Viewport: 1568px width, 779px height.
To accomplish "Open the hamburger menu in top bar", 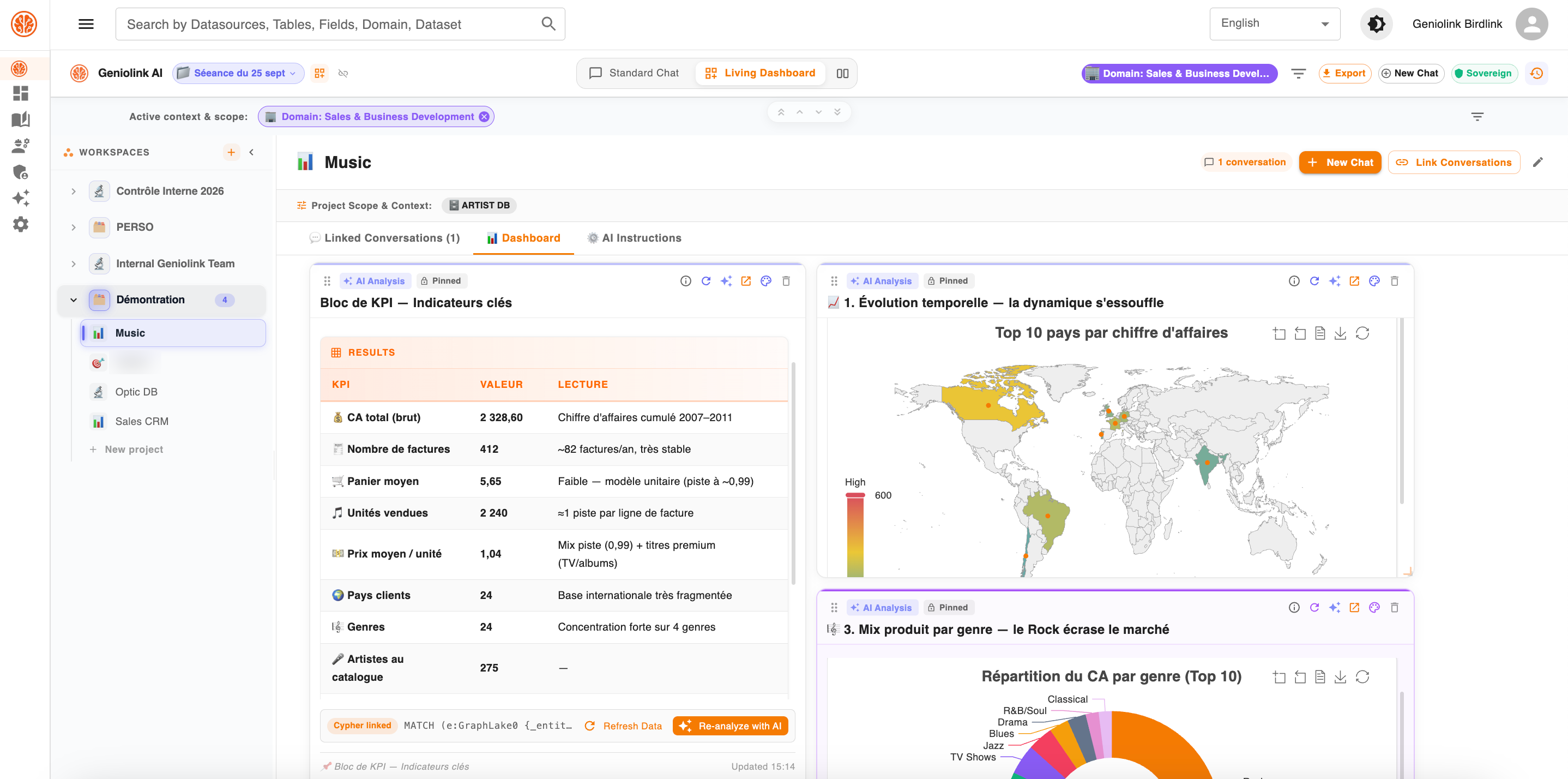I will click(86, 24).
